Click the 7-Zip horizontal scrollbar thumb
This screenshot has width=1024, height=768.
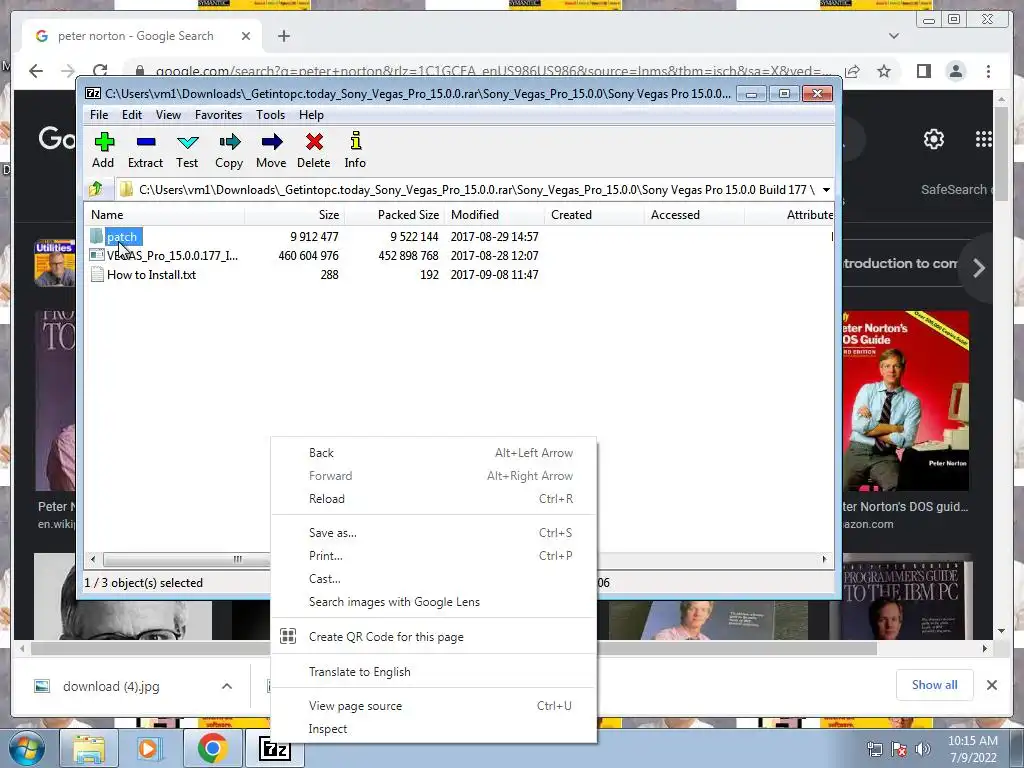pos(188,559)
